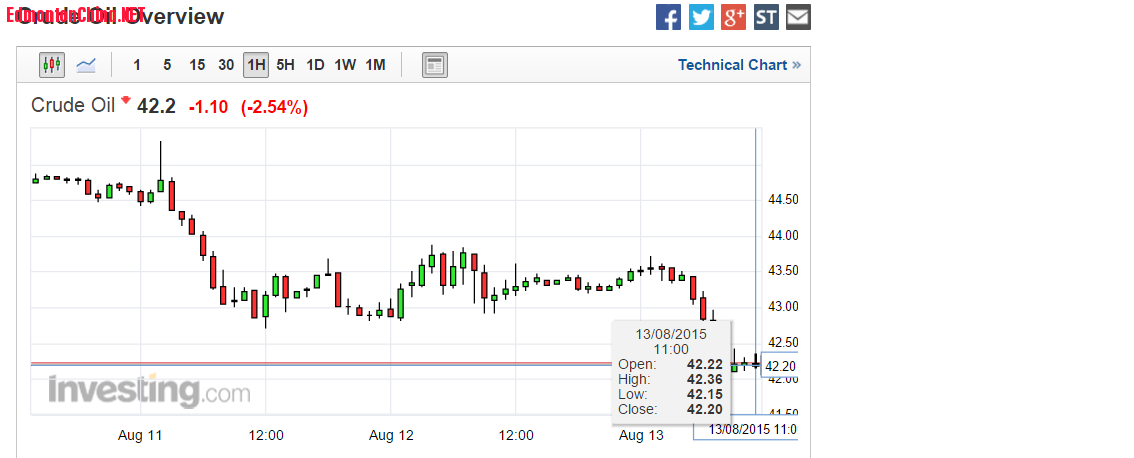
Task: Switch to candlestick chart type
Action: pos(52,65)
